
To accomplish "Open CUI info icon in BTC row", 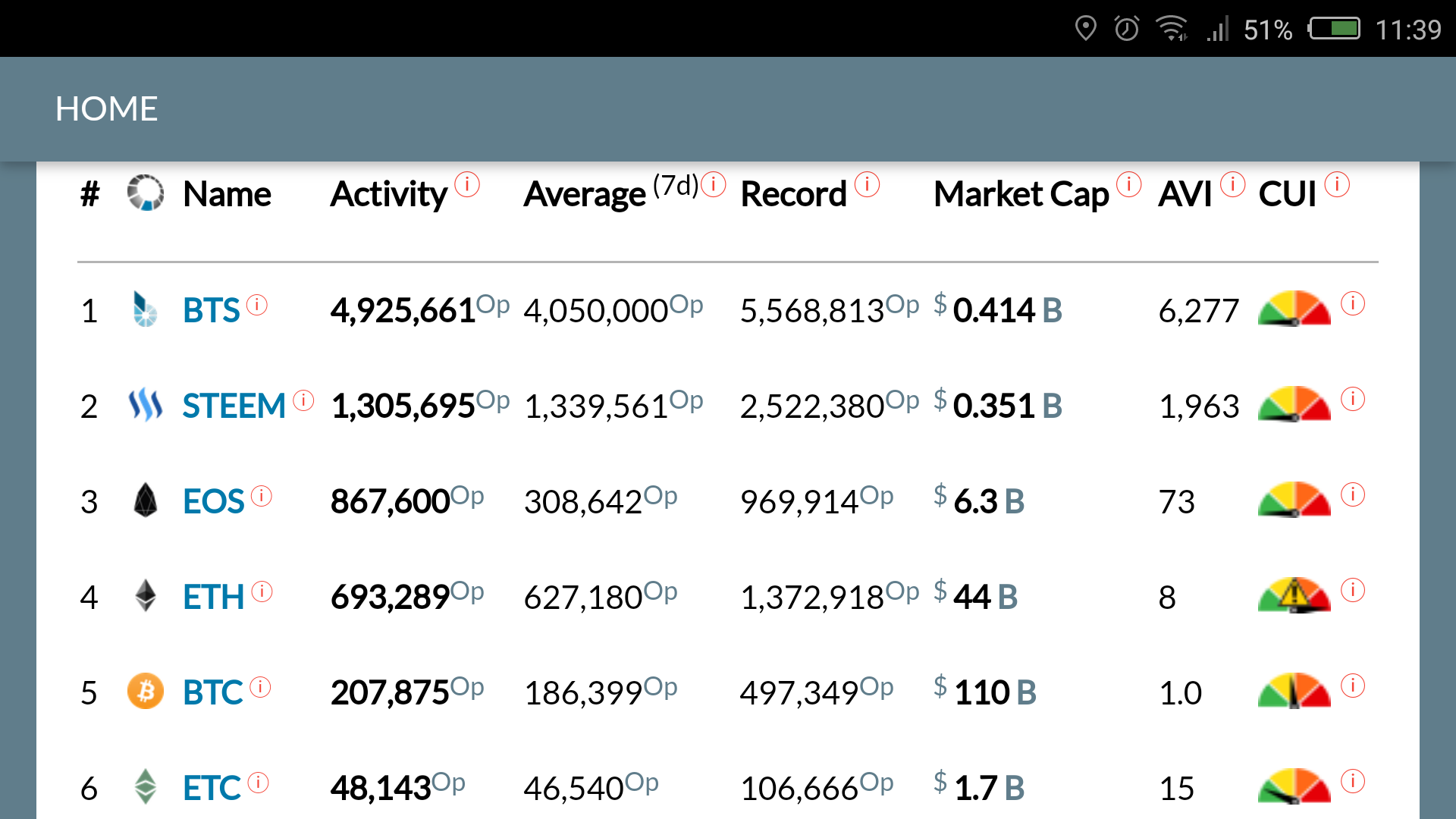I will [x=1353, y=686].
